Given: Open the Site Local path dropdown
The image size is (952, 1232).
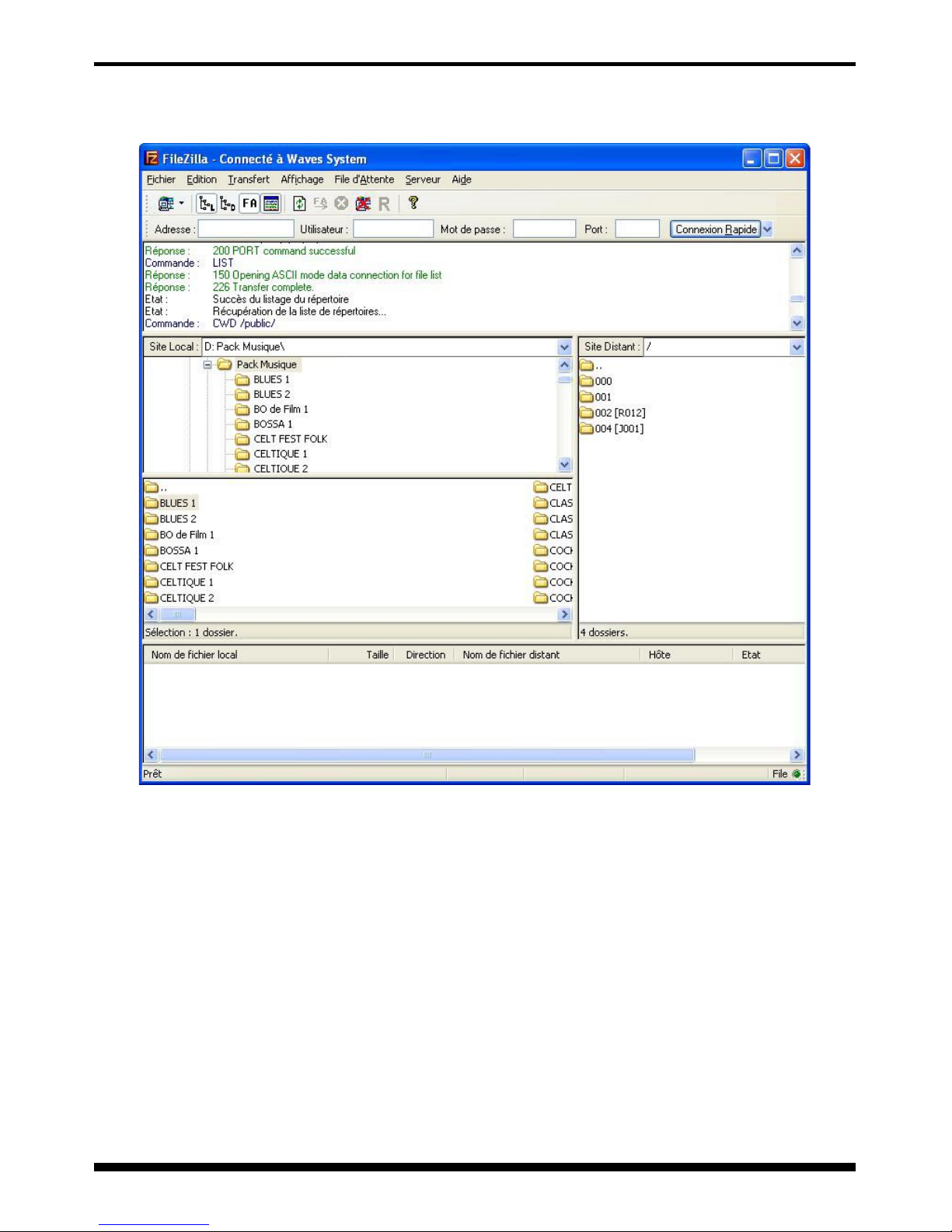Looking at the screenshot, I should click(565, 347).
